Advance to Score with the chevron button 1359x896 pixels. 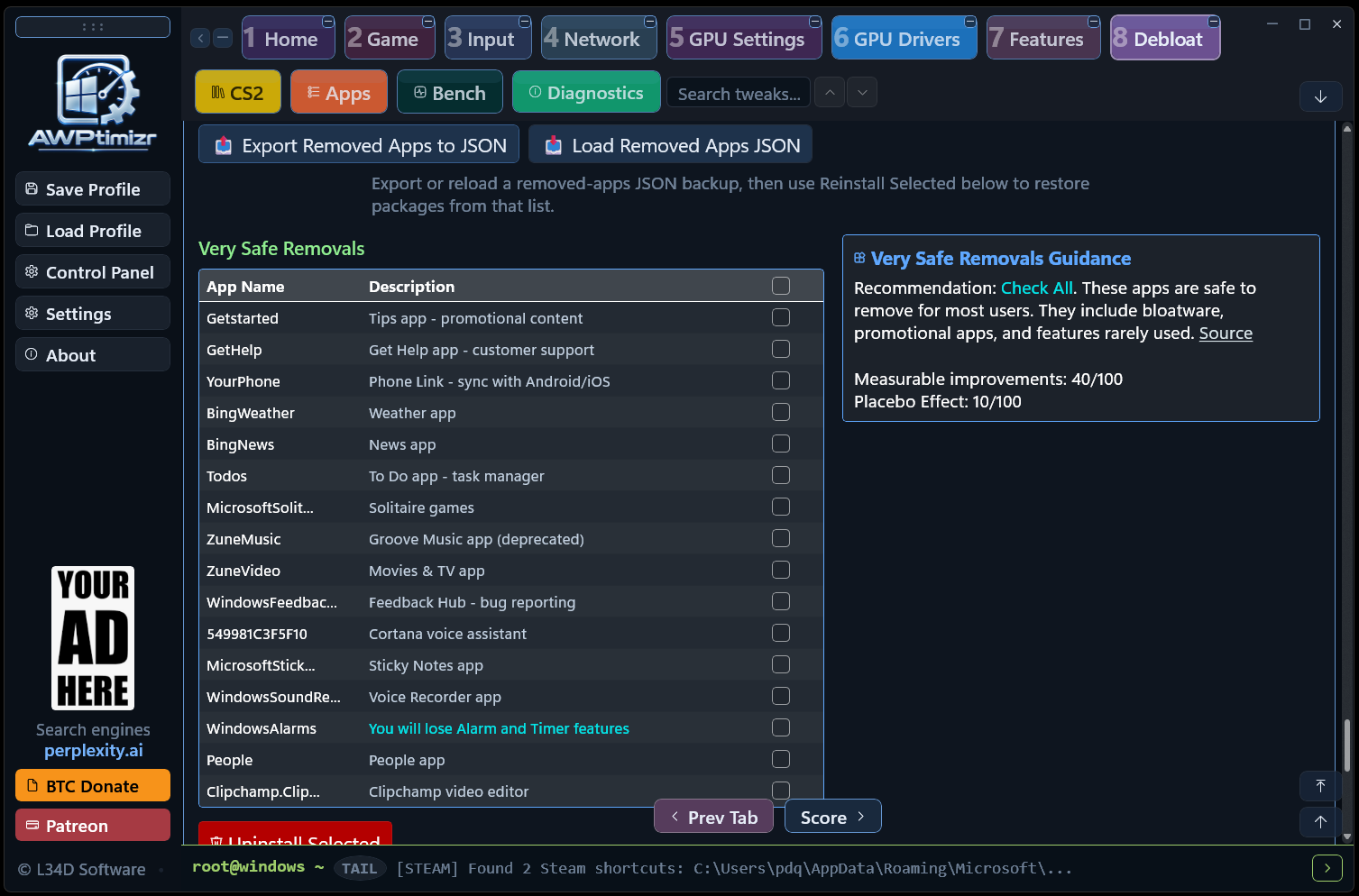(x=832, y=817)
